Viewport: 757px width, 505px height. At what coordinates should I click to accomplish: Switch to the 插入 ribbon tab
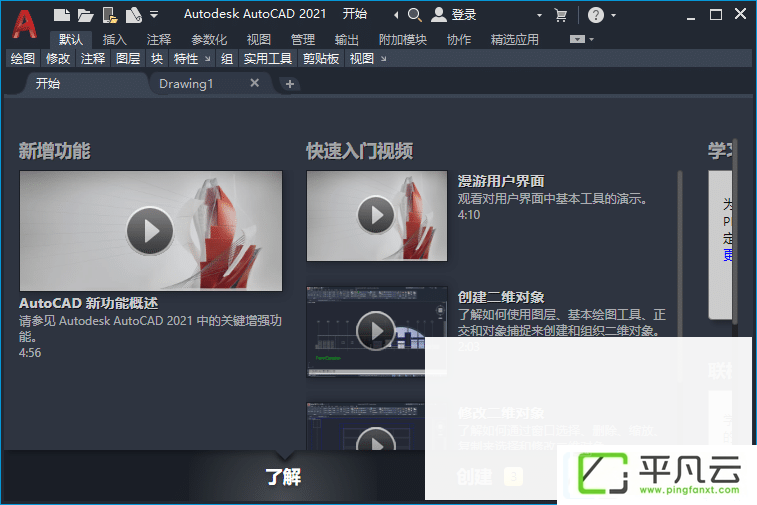pos(114,40)
